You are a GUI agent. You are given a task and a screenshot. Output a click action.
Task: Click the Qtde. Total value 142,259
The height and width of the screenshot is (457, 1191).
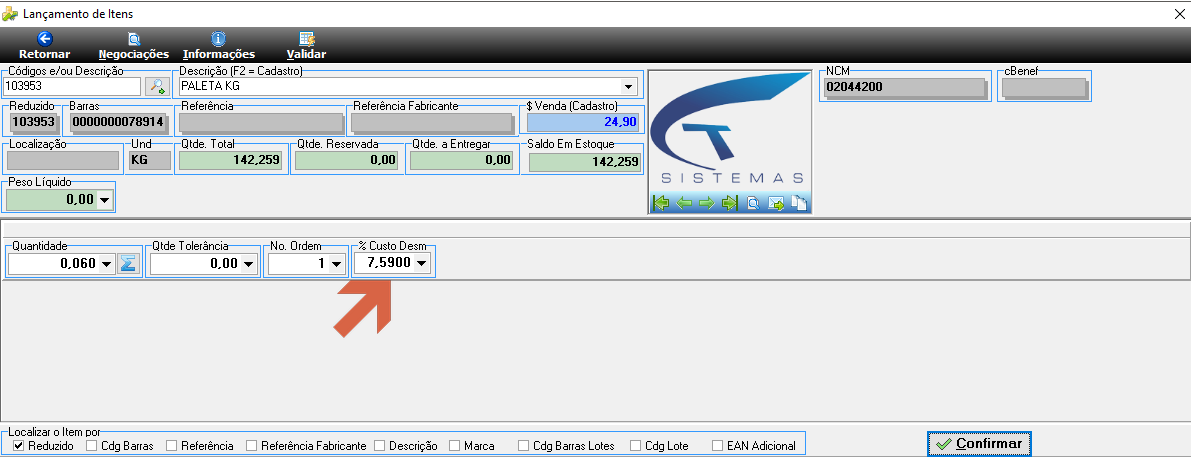pos(230,160)
